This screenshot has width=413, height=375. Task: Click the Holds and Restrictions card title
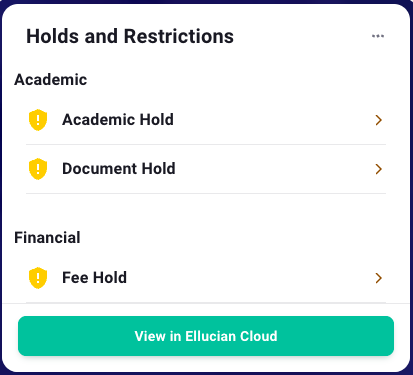tap(130, 36)
